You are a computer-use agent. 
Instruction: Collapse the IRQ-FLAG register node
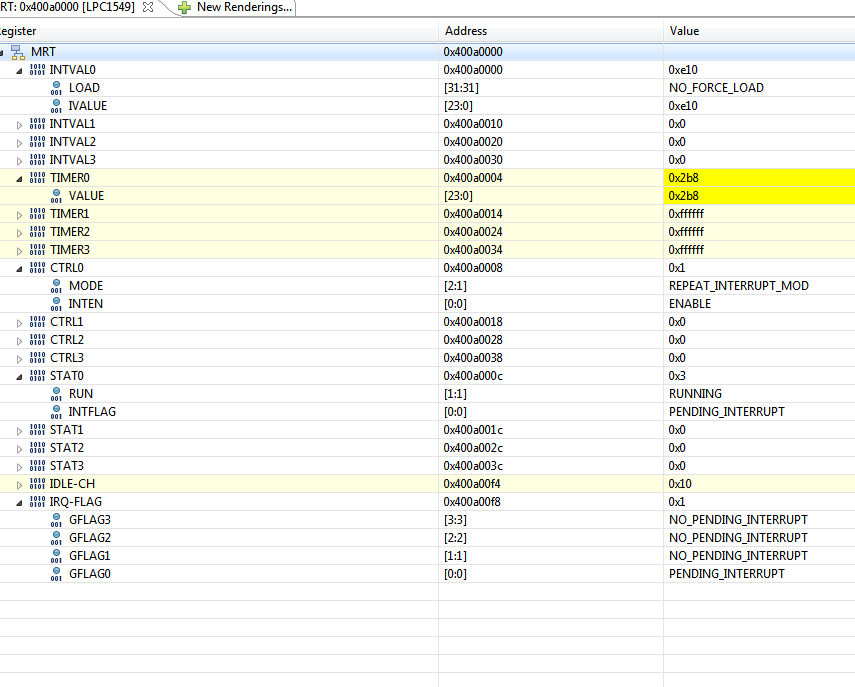coord(20,502)
